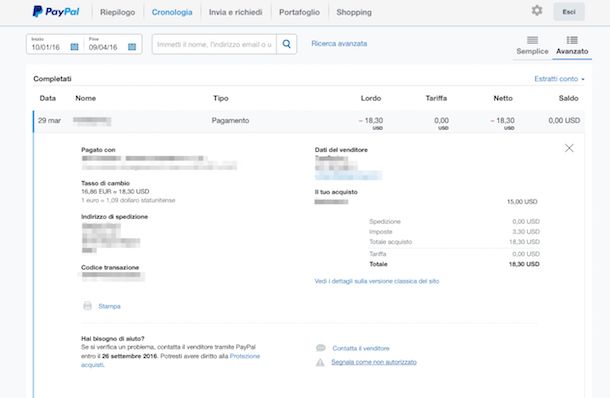Click the PayPal logo
Image resolution: width=610 pixels, height=398 pixels.
tap(56, 12)
